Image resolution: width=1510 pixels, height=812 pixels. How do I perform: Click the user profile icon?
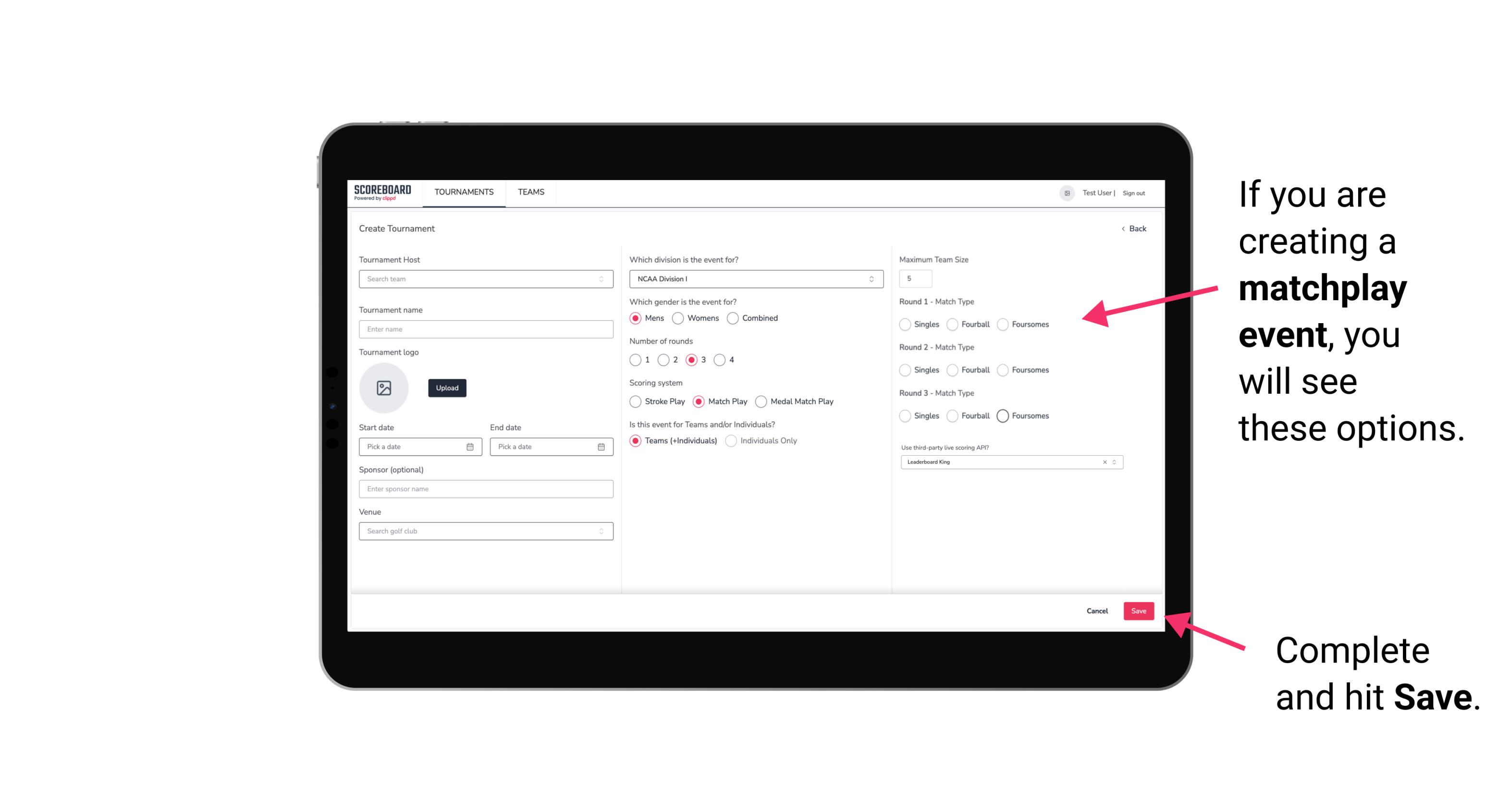click(x=1066, y=192)
